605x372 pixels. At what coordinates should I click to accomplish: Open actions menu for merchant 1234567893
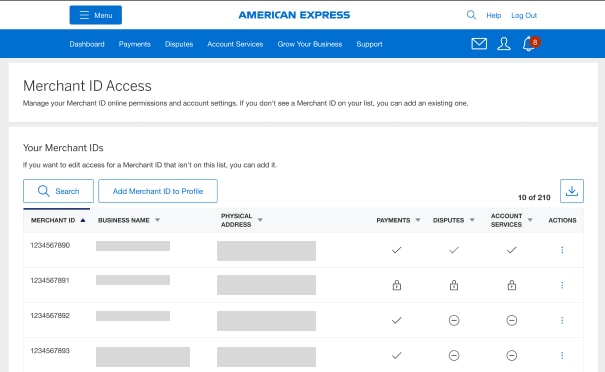tap(562, 355)
